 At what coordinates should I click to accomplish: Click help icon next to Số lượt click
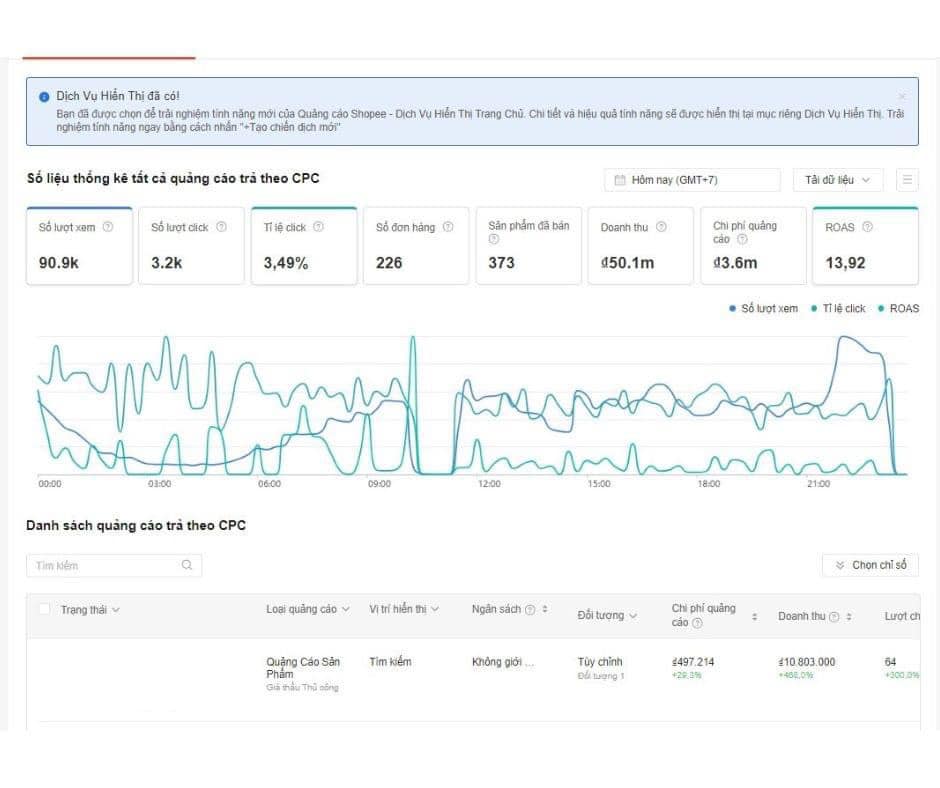tap(221, 227)
